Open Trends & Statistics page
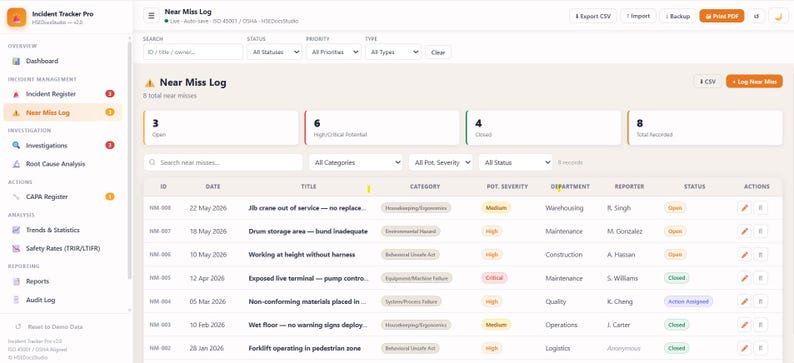Viewport: 794px width, 363px height. click(x=62, y=230)
